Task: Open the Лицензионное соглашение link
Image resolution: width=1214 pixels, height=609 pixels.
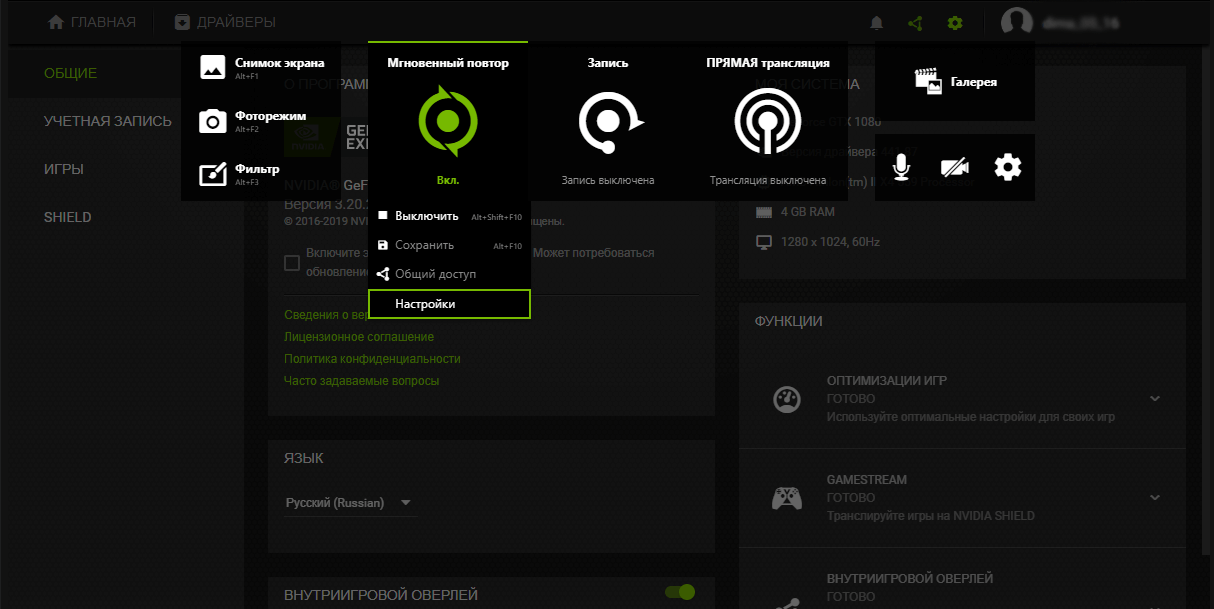Action: tap(359, 337)
